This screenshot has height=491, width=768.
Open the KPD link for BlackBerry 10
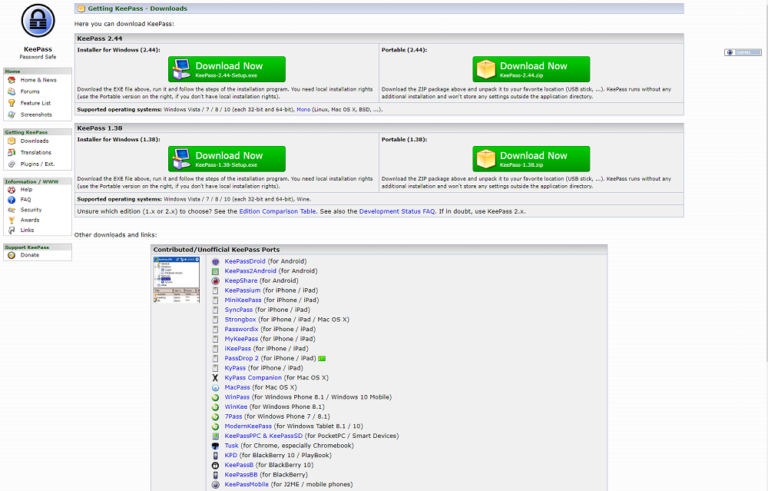(x=231, y=456)
